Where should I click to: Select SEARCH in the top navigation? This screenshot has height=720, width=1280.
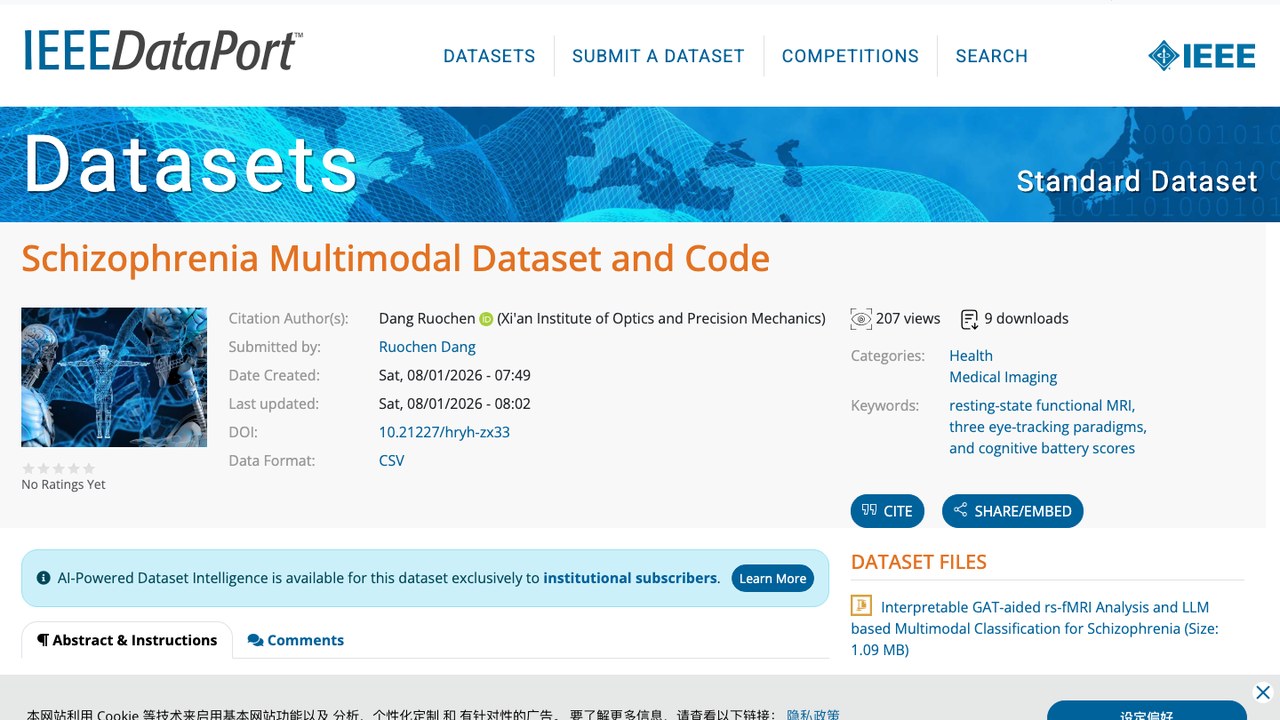point(991,56)
